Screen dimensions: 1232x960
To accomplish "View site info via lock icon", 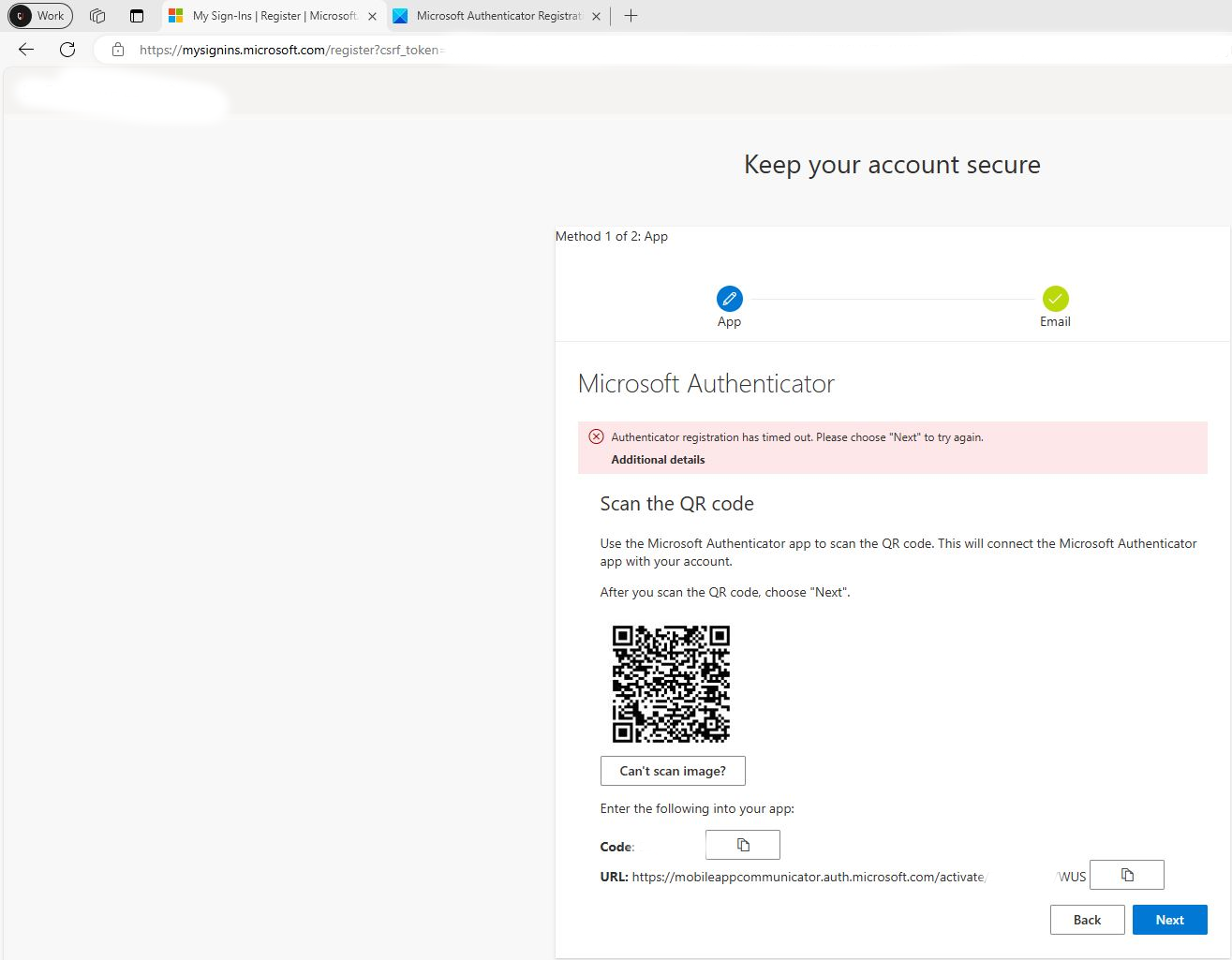I will click(118, 50).
